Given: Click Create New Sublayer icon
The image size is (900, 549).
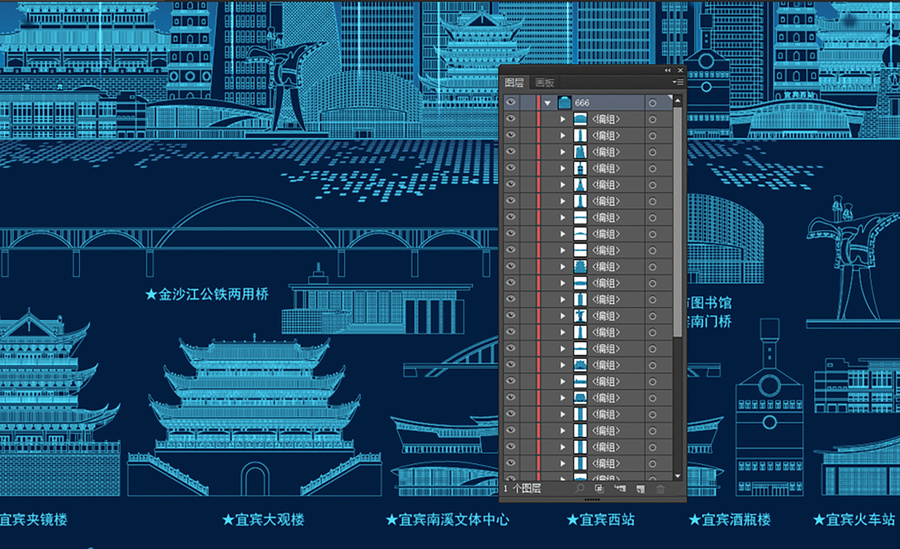Looking at the screenshot, I should coord(620,488).
